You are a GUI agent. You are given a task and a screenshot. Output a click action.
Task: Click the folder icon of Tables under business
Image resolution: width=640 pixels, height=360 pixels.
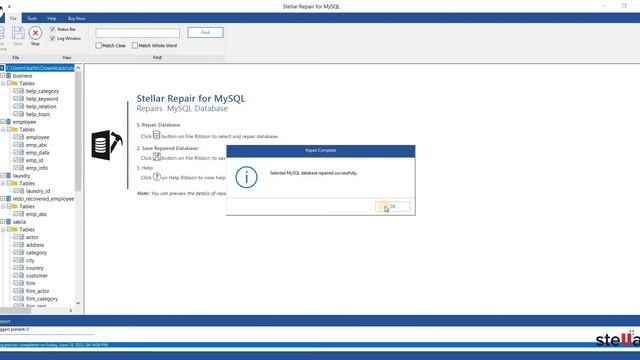pyautogui.click(x=15, y=83)
